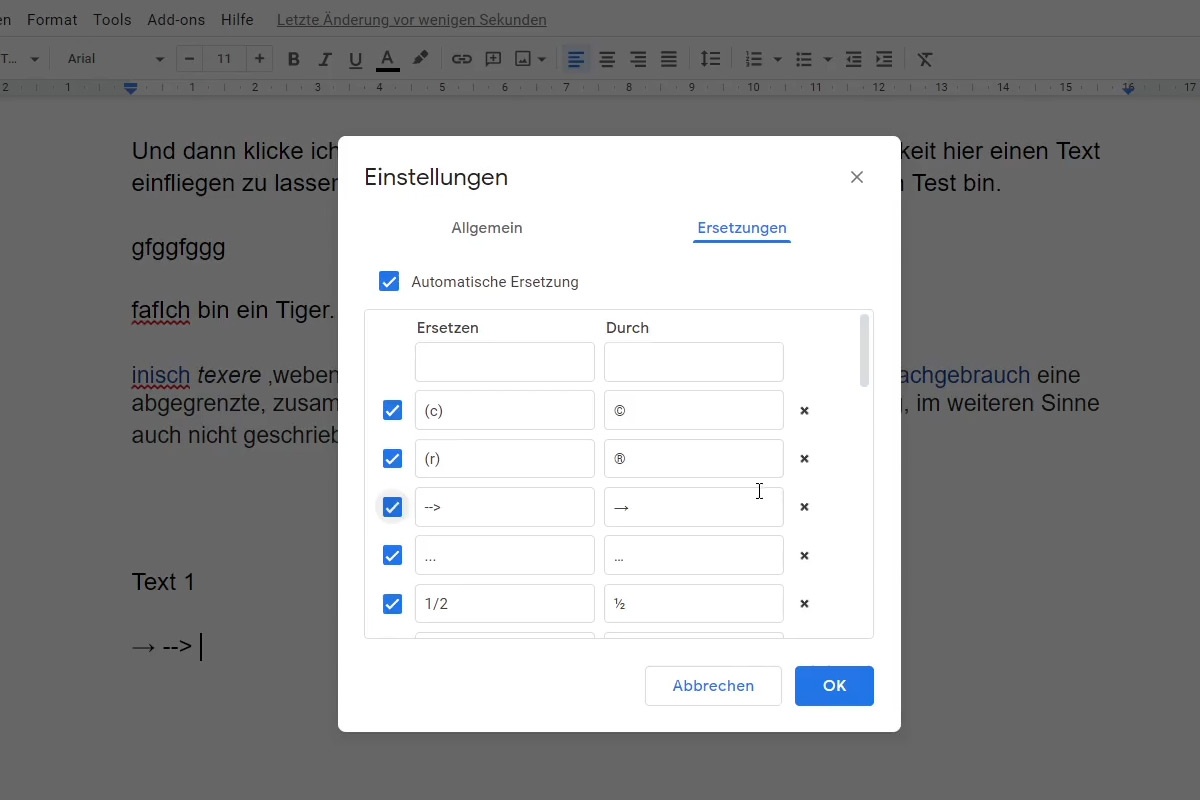The image size is (1200, 800).
Task: Click the add comment icon
Action: pos(493,59)
